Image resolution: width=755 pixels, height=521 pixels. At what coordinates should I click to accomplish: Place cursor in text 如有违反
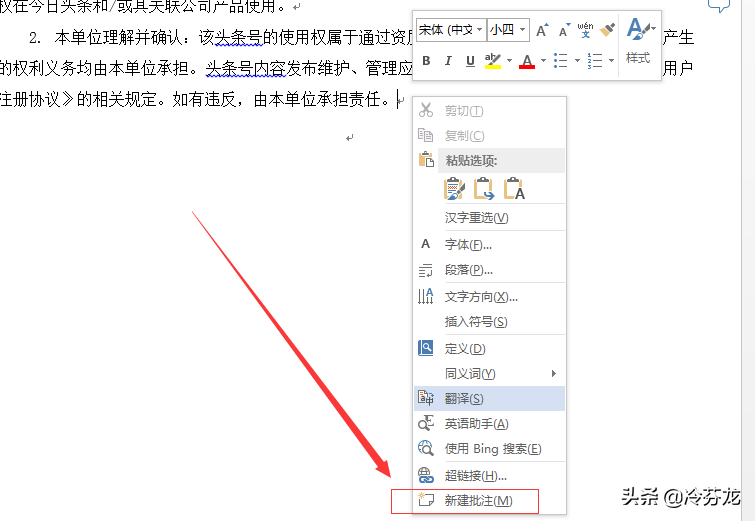[x=204, y=100]
